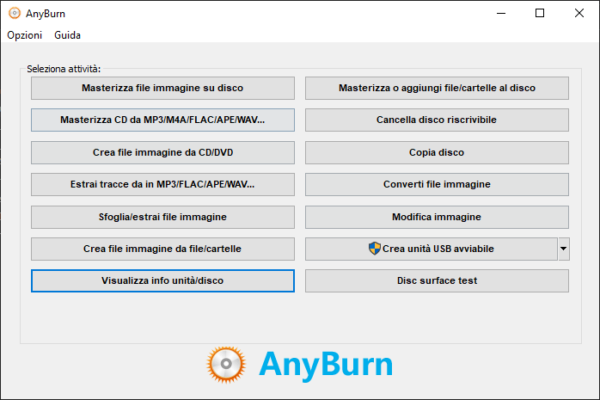Click Converti file immagine
The height and width of the screenshot is (400, 600).
tap(437, 184)
